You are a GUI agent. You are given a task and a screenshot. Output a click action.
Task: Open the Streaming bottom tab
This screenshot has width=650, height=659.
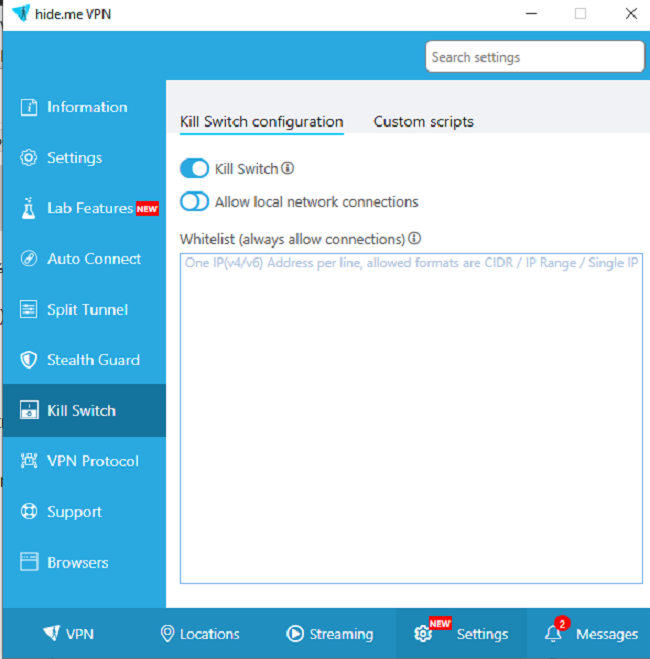pyautogui.click(x=330, y=633)
